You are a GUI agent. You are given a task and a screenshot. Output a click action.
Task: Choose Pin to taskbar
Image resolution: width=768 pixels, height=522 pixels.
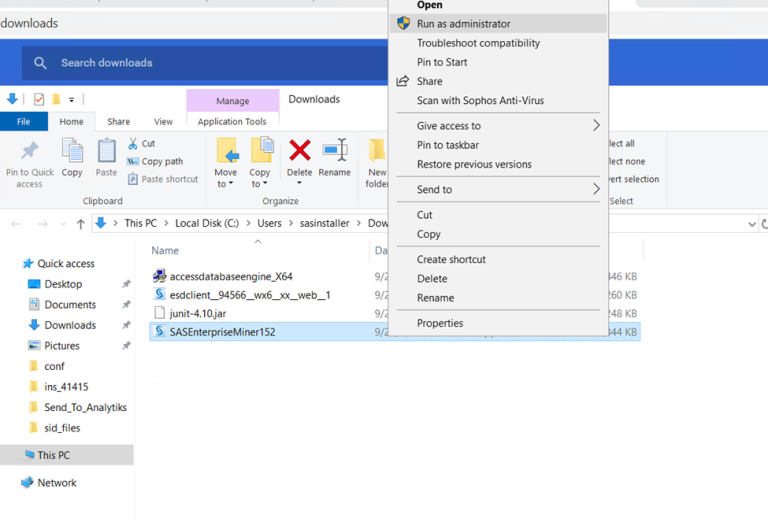[499, 145]
